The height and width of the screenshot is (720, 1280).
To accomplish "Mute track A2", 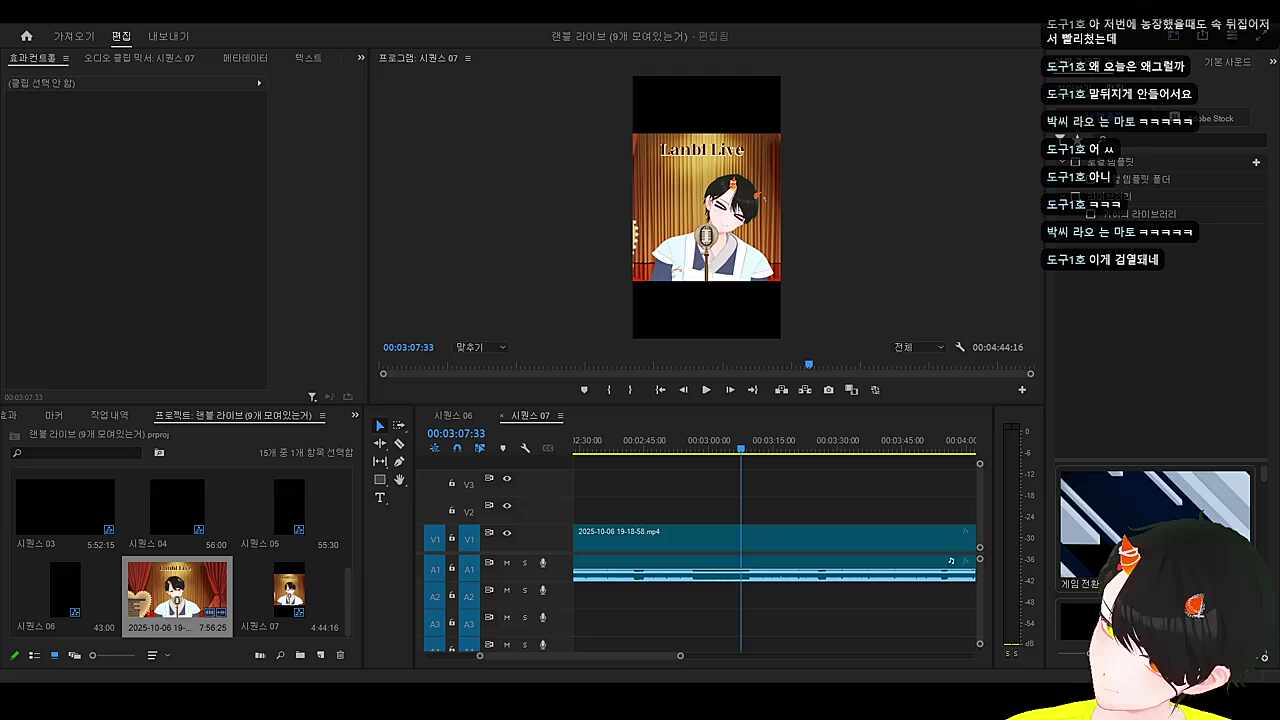I will pos(507,590).
